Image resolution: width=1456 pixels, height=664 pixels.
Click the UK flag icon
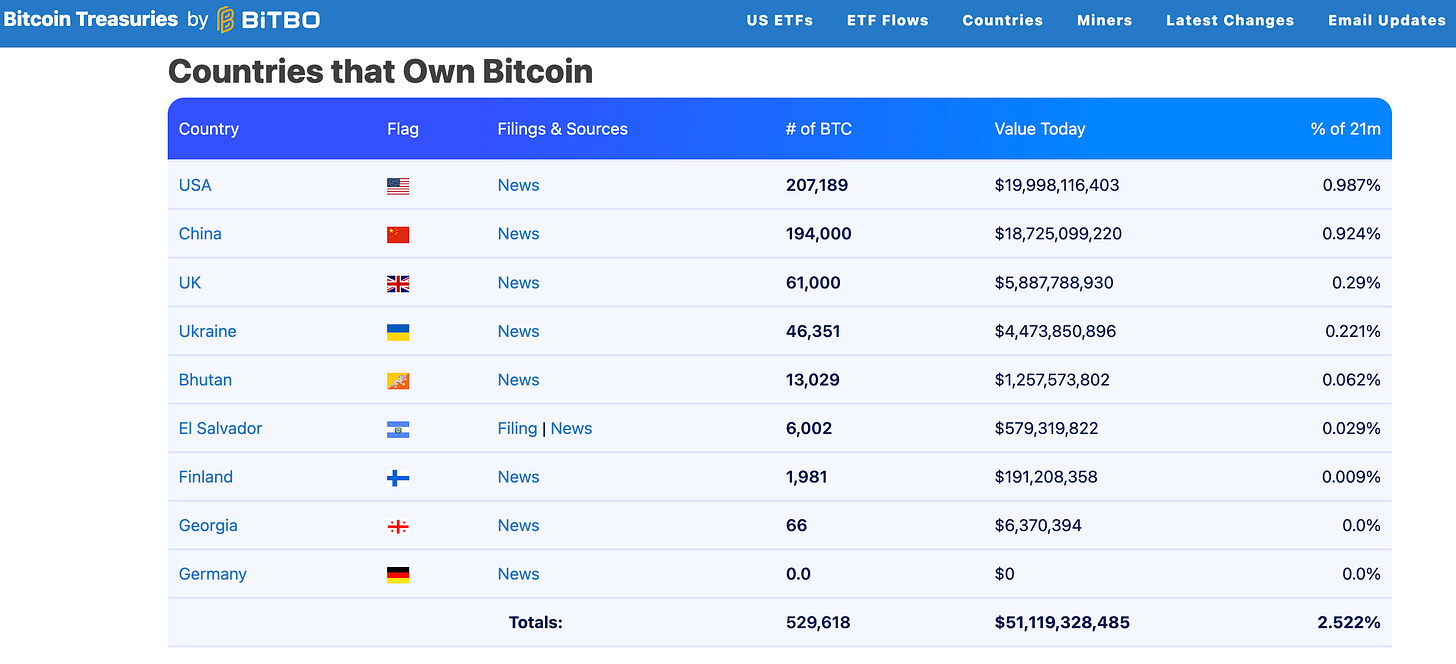coord(398,284)
